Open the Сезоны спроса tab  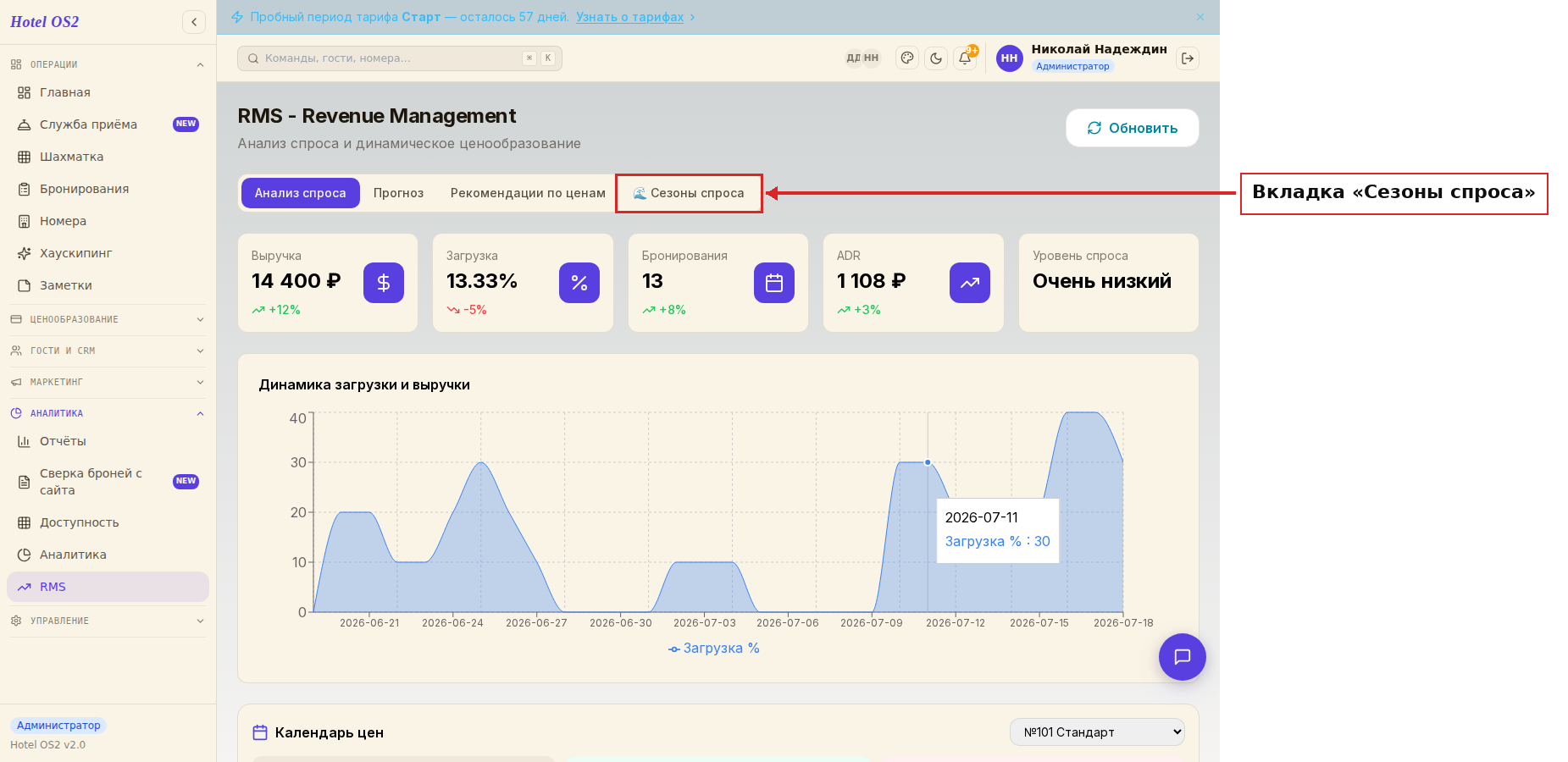689,193
